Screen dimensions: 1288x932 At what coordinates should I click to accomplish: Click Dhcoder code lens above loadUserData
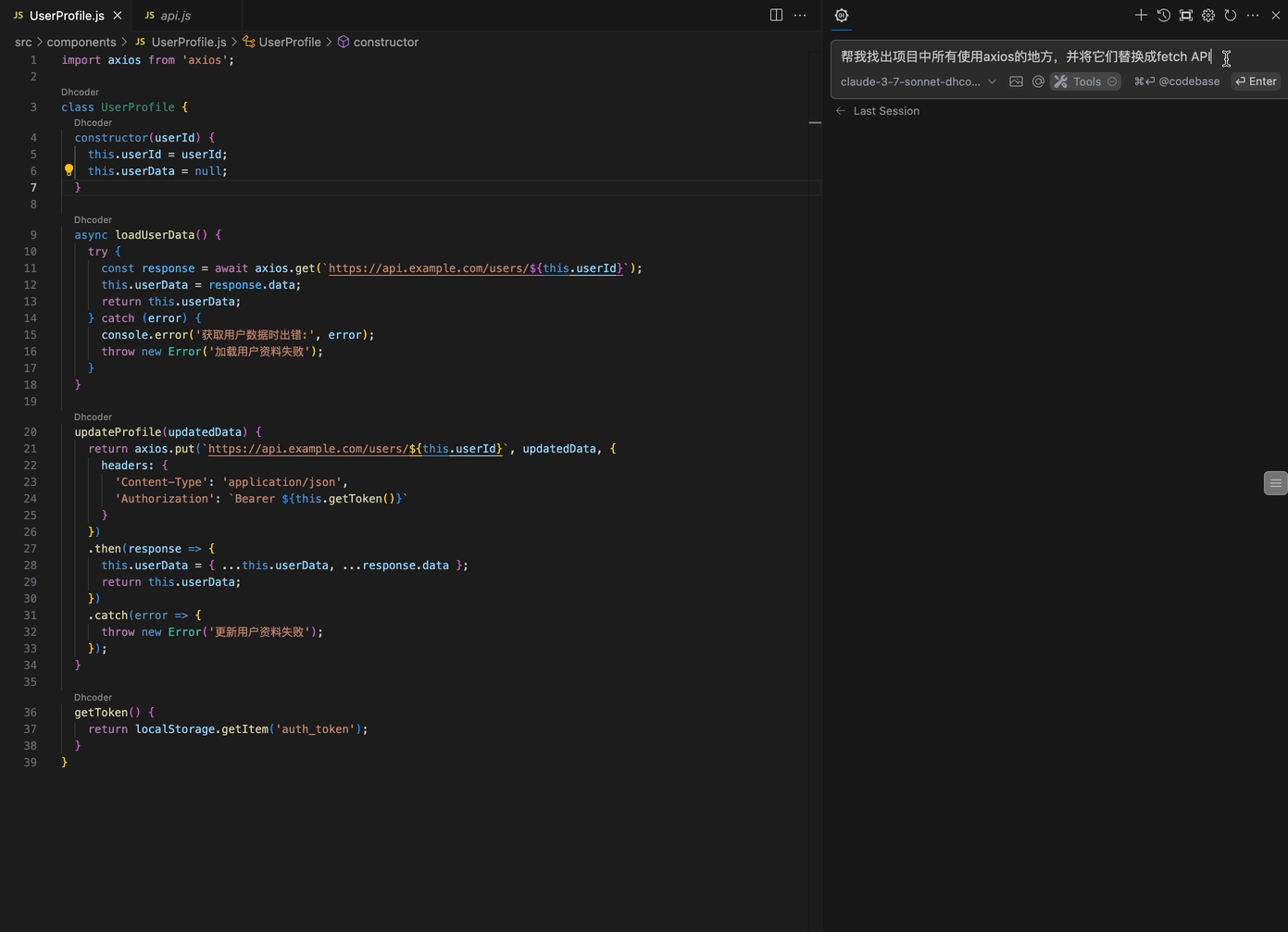(93, 219)
